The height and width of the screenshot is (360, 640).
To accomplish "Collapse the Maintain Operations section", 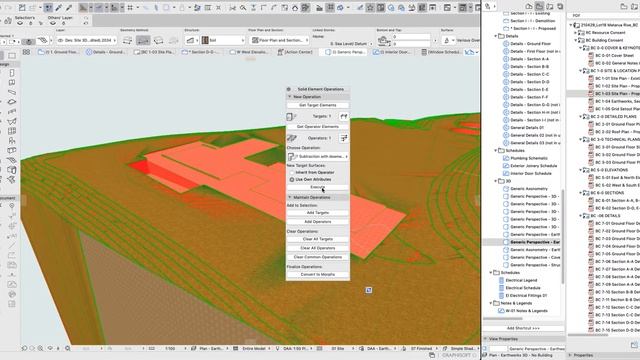I will [290, 197].
